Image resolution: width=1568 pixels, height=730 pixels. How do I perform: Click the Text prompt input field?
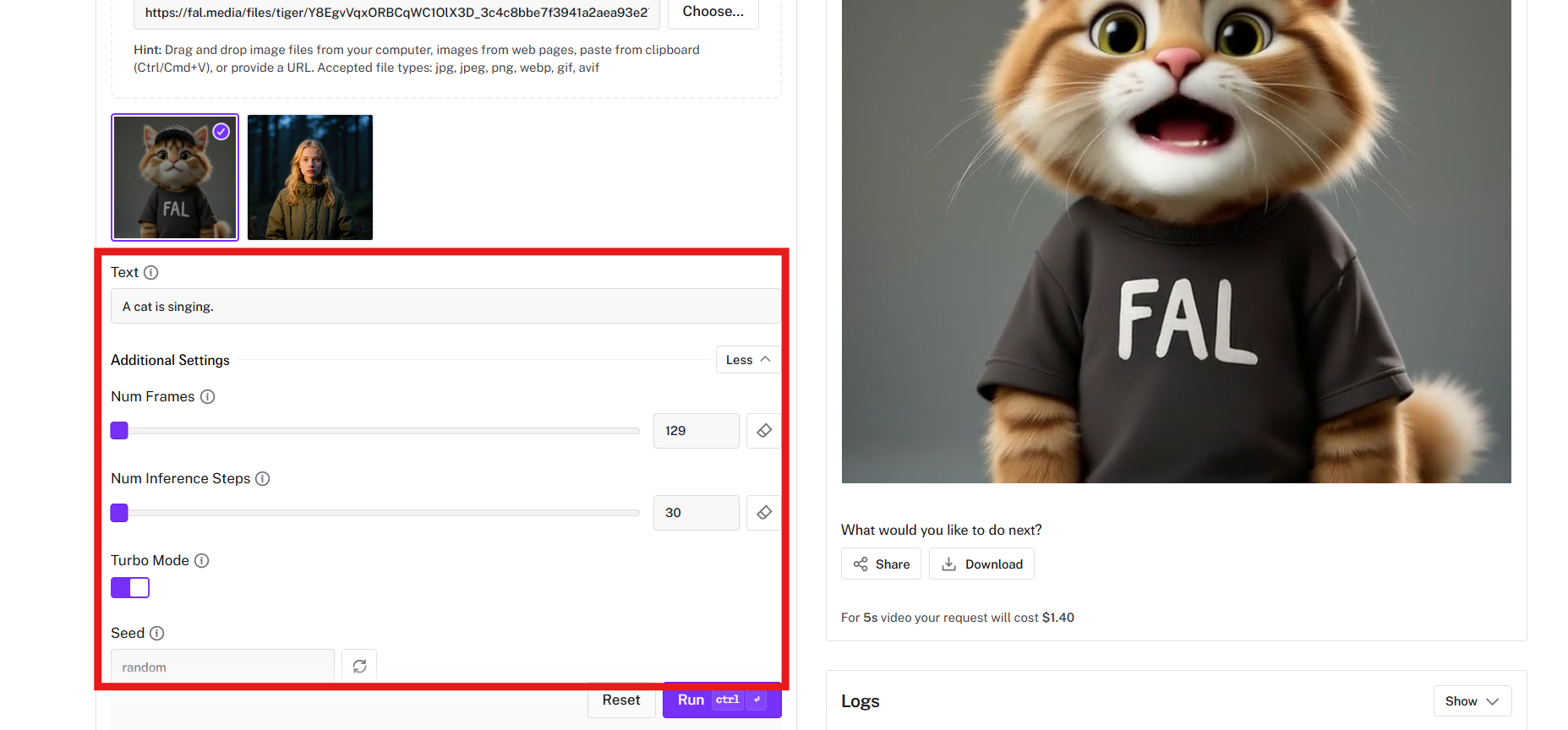coord(445,306)
